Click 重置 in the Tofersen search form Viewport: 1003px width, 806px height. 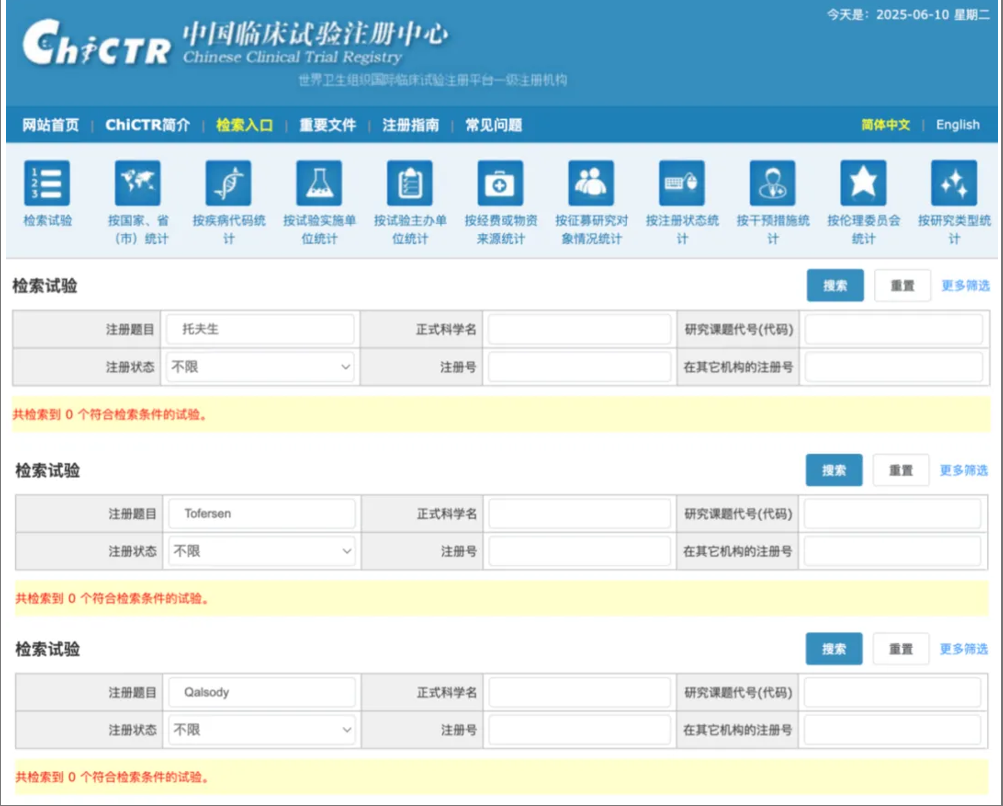pyautogui.click(x=901, y=470)
